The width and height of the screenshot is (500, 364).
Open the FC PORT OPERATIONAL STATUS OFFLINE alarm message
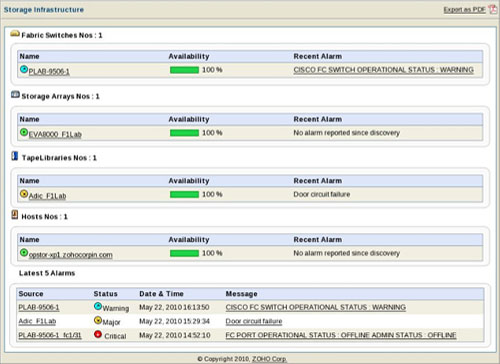click(341, 335)
